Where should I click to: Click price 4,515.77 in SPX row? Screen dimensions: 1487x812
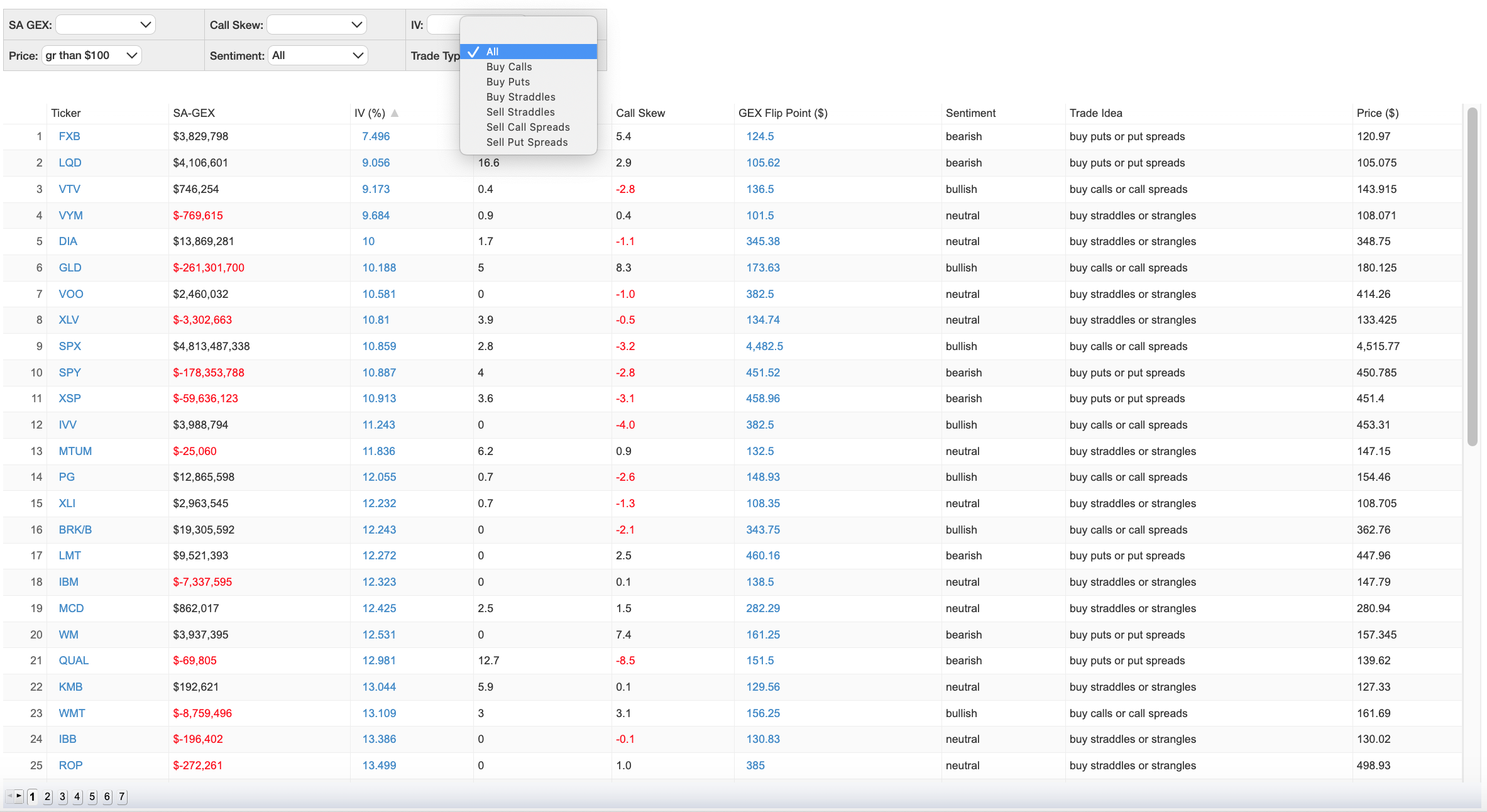point(1378,346)
